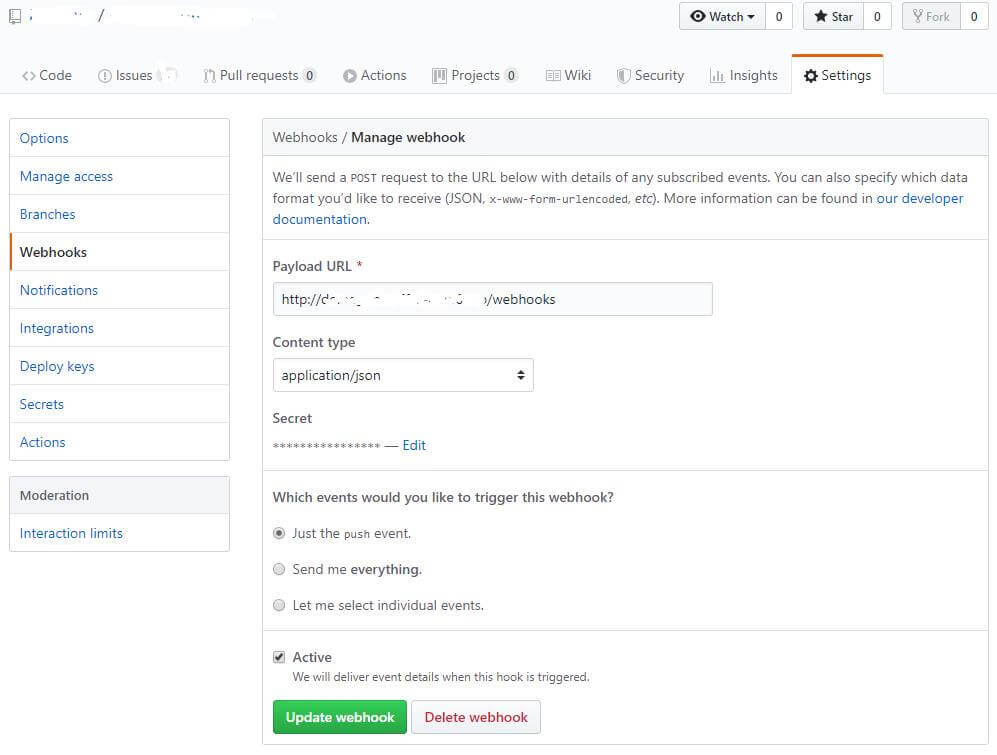The image size is (997, 755).
Task: Click the Delete webhook button
Action: [x=476, y=717]
